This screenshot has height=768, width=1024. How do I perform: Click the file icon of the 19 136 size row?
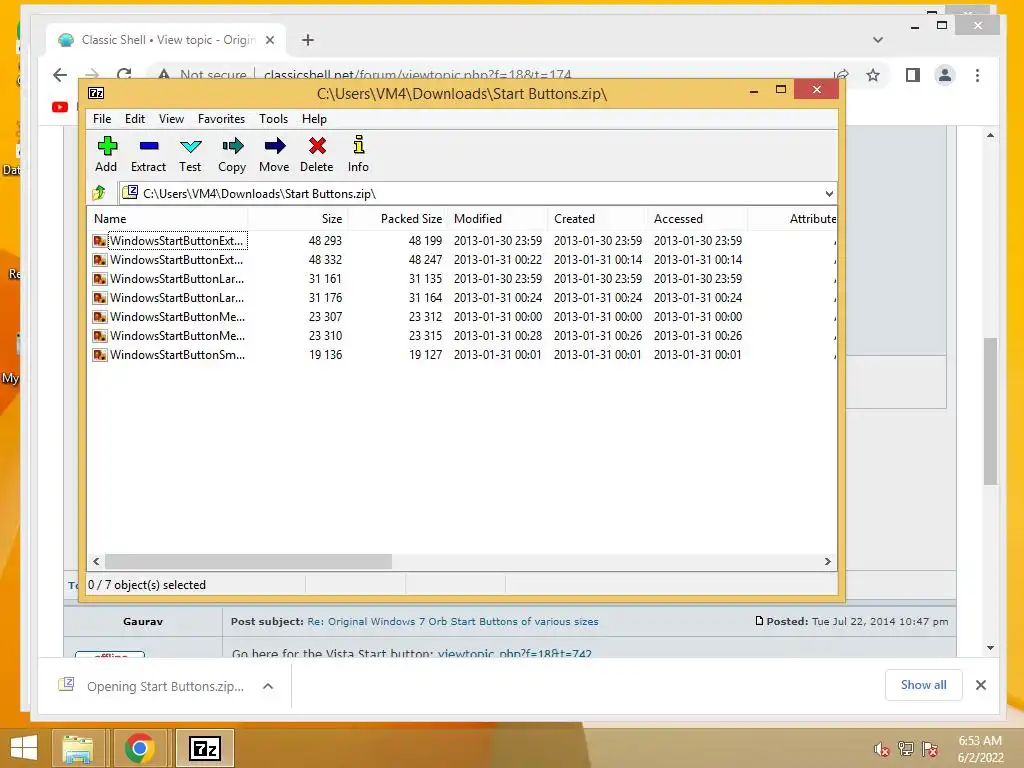(99, 355)
